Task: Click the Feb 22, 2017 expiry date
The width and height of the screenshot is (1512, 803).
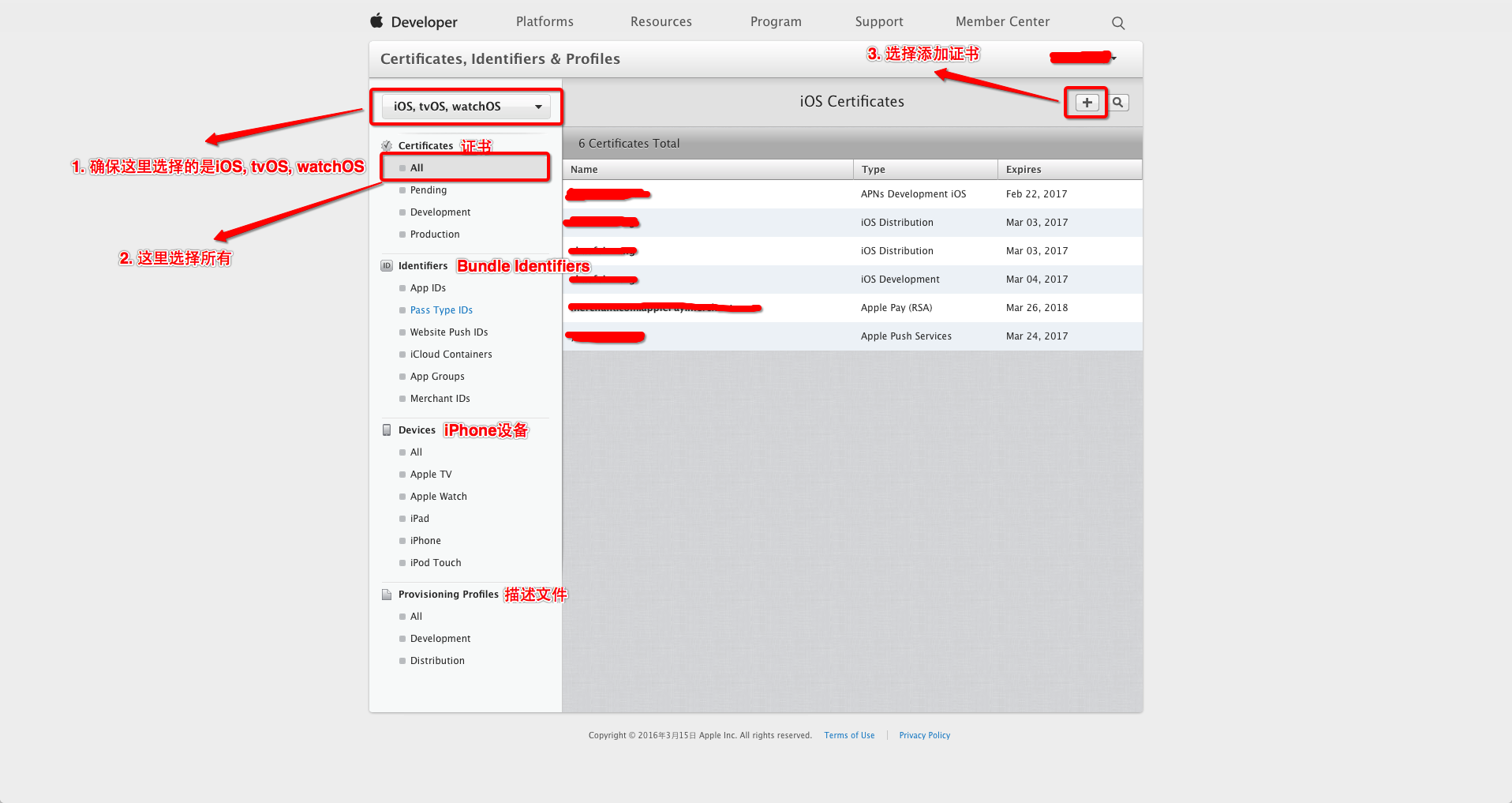Action: [x=1036, y=194]
